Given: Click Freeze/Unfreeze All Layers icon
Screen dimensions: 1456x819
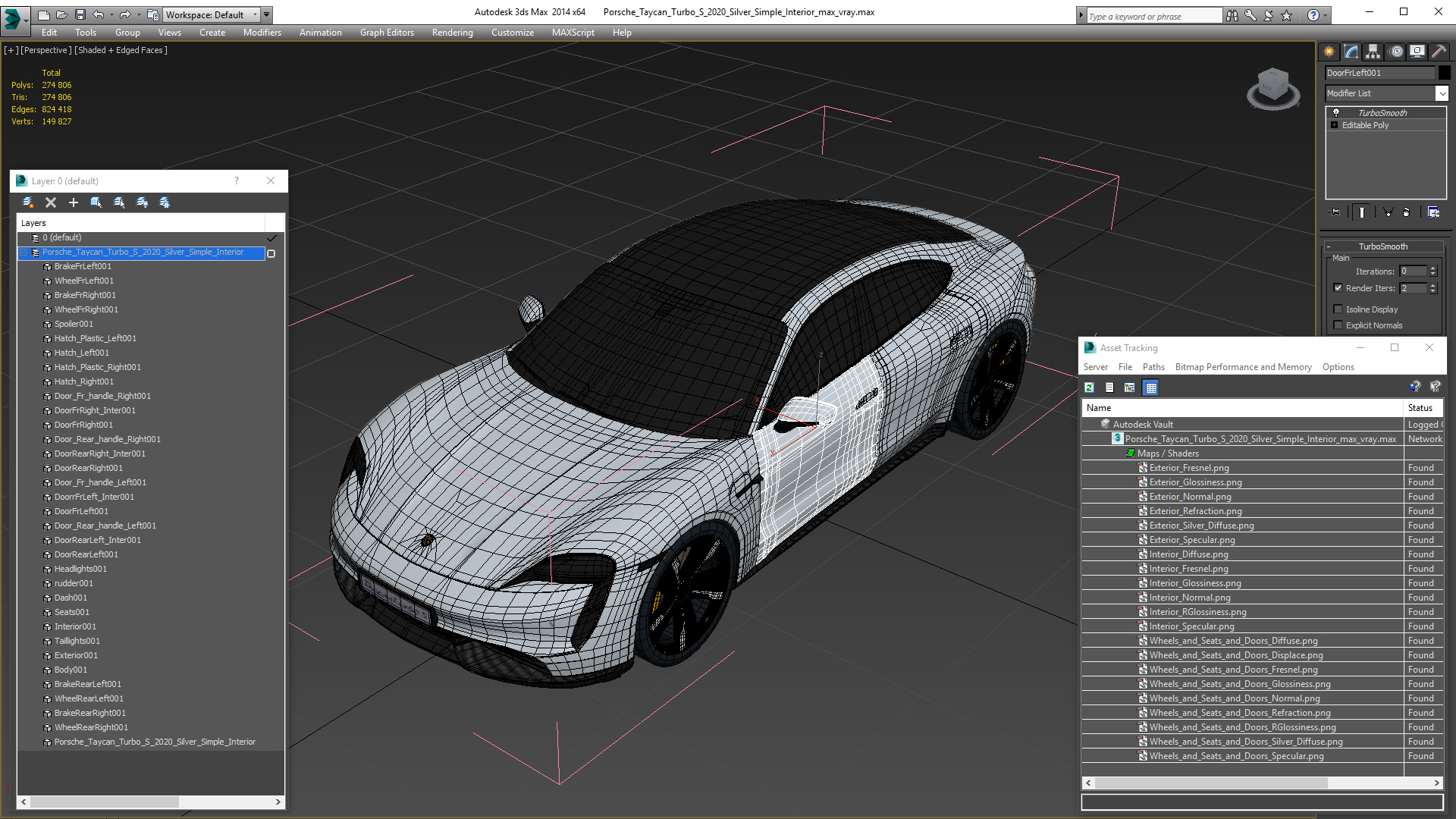Looking at the screenshot, I should [165, 202].
